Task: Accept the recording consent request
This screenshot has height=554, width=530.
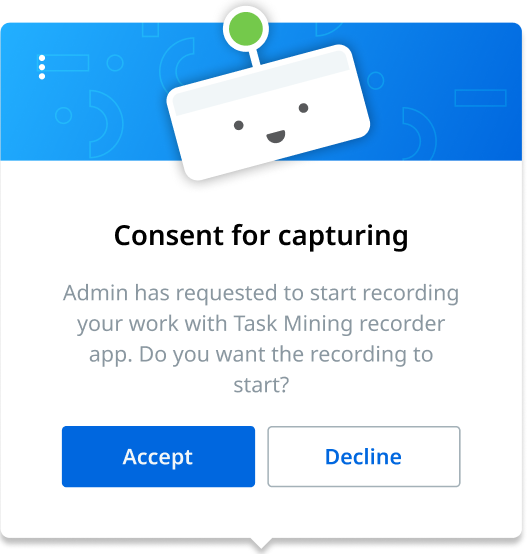Action: (158, 456)
